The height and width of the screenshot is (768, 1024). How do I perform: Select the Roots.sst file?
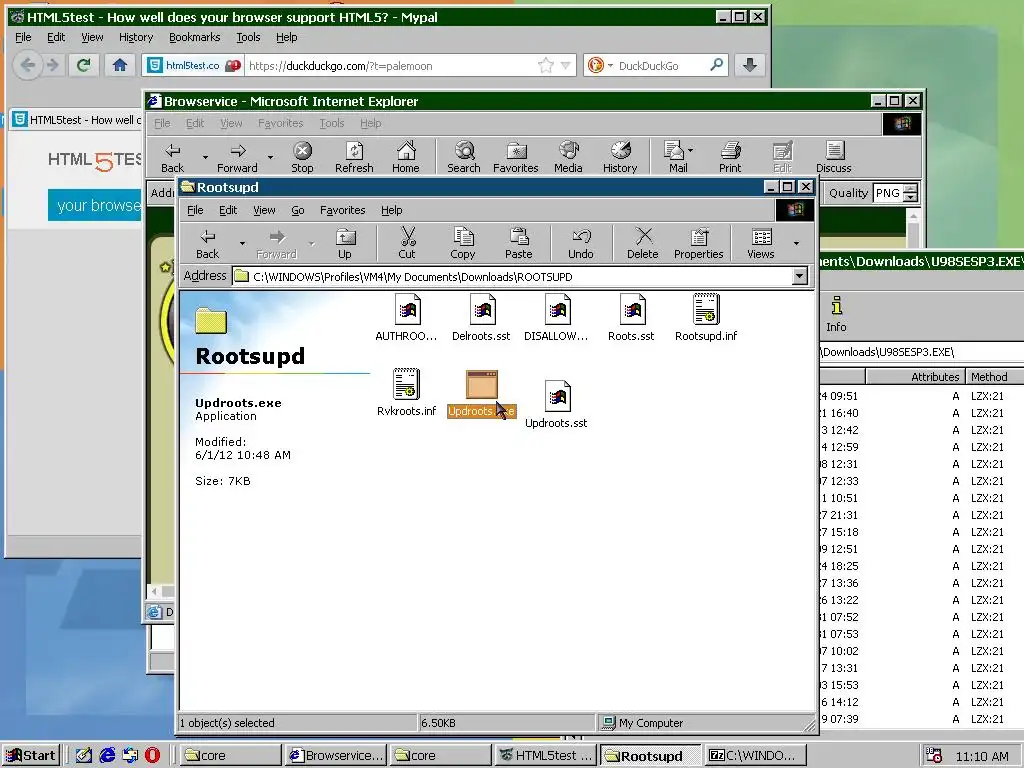(x=631, y=318)
